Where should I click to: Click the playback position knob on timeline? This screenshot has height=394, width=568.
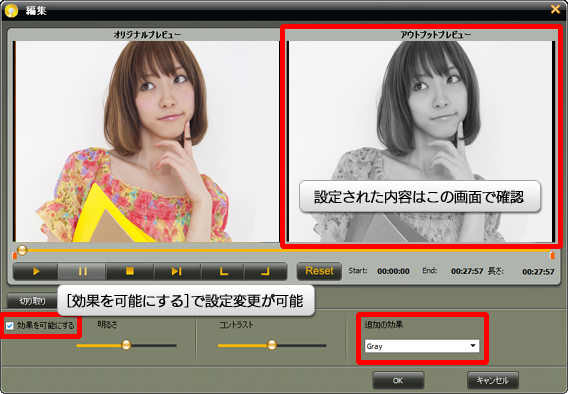coord(22,250)
